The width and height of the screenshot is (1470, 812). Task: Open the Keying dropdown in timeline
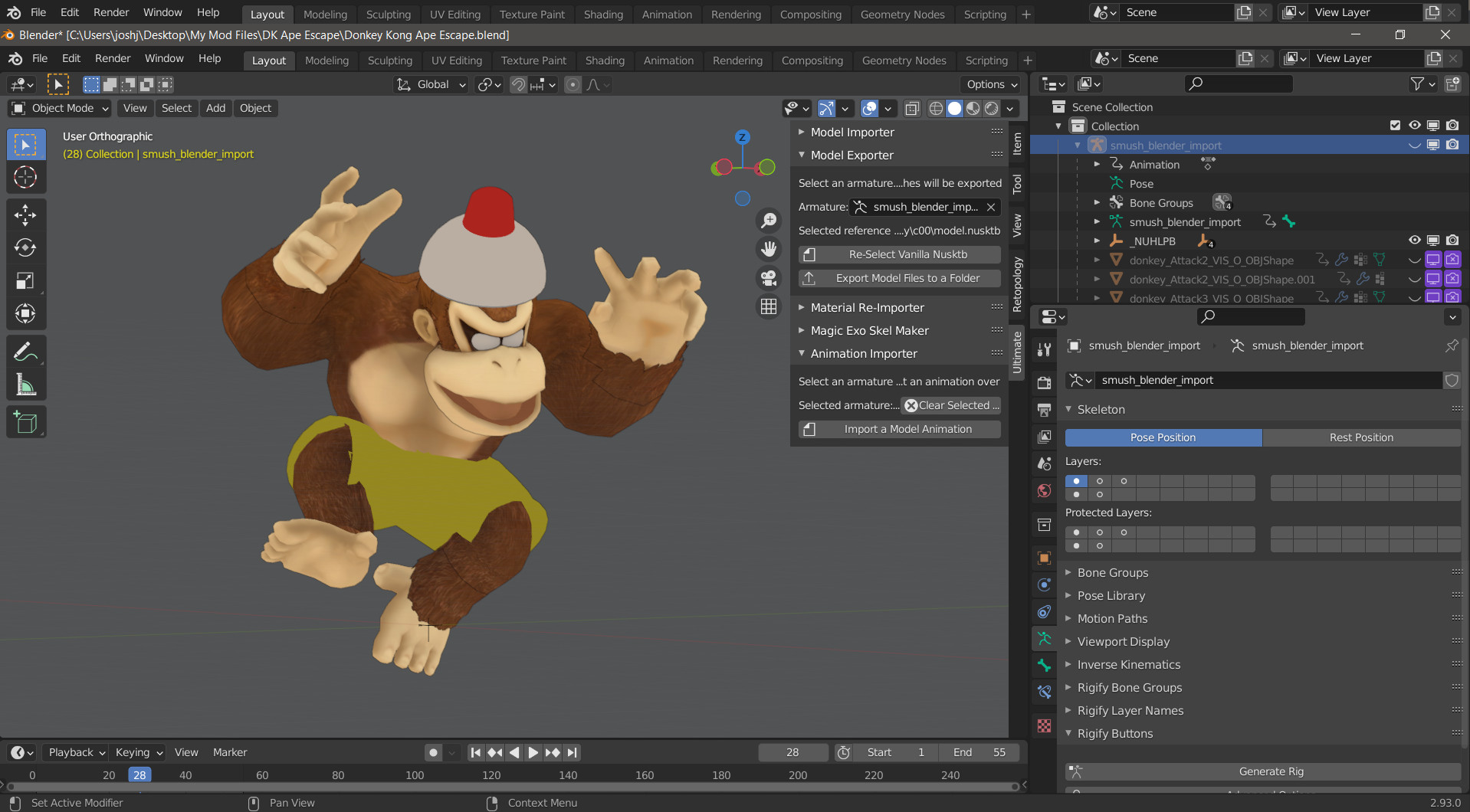(x=139, y=752)
